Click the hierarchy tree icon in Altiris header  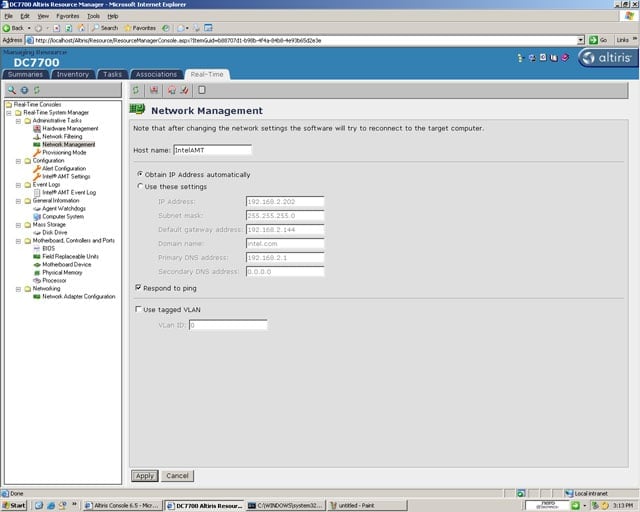(x=520, y=58)
